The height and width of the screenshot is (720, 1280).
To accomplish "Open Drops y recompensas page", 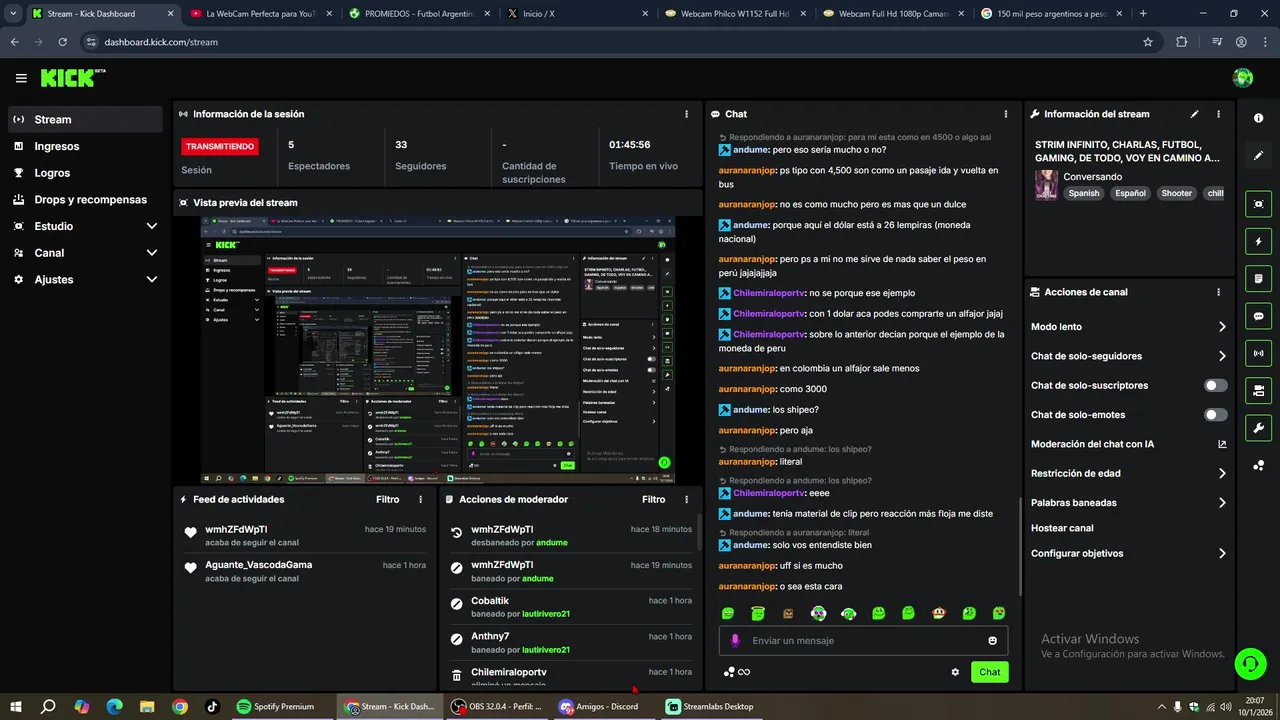I will pyautogui.click(x=85, y=199).
